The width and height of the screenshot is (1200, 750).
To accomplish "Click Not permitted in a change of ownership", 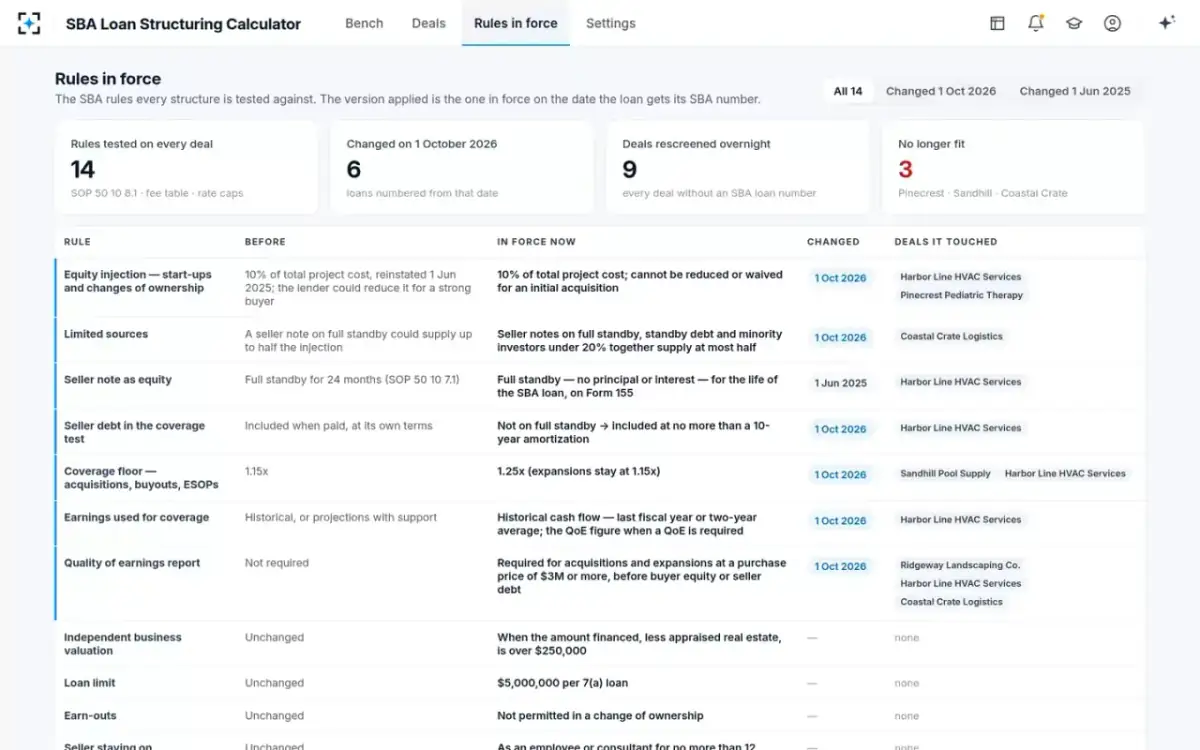I will 600,716.
